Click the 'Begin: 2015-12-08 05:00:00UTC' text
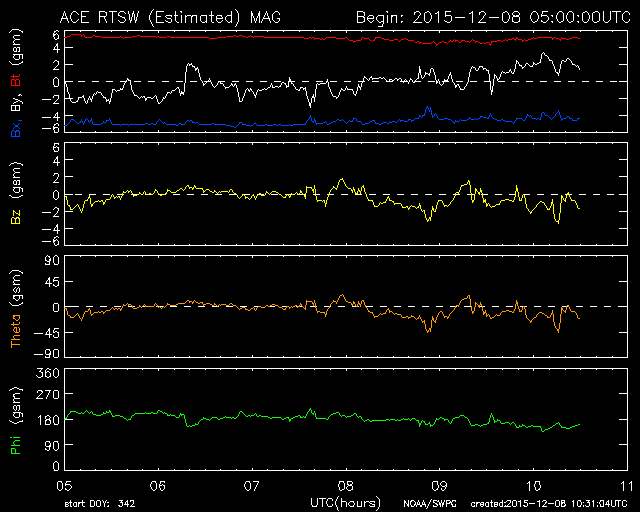640x512 pixels. point(493,18)
